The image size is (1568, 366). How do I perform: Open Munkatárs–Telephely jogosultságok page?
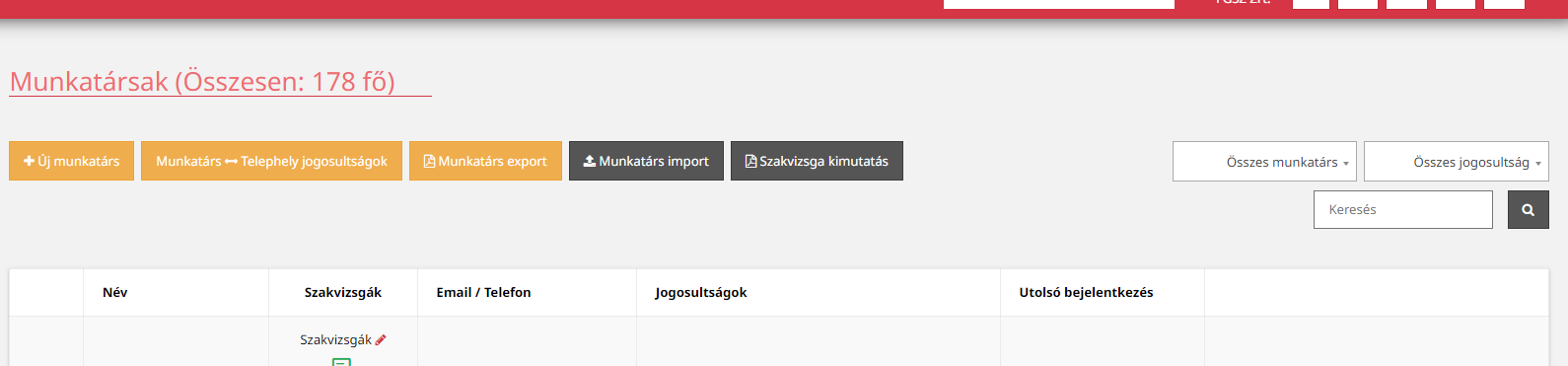(271, 161)
